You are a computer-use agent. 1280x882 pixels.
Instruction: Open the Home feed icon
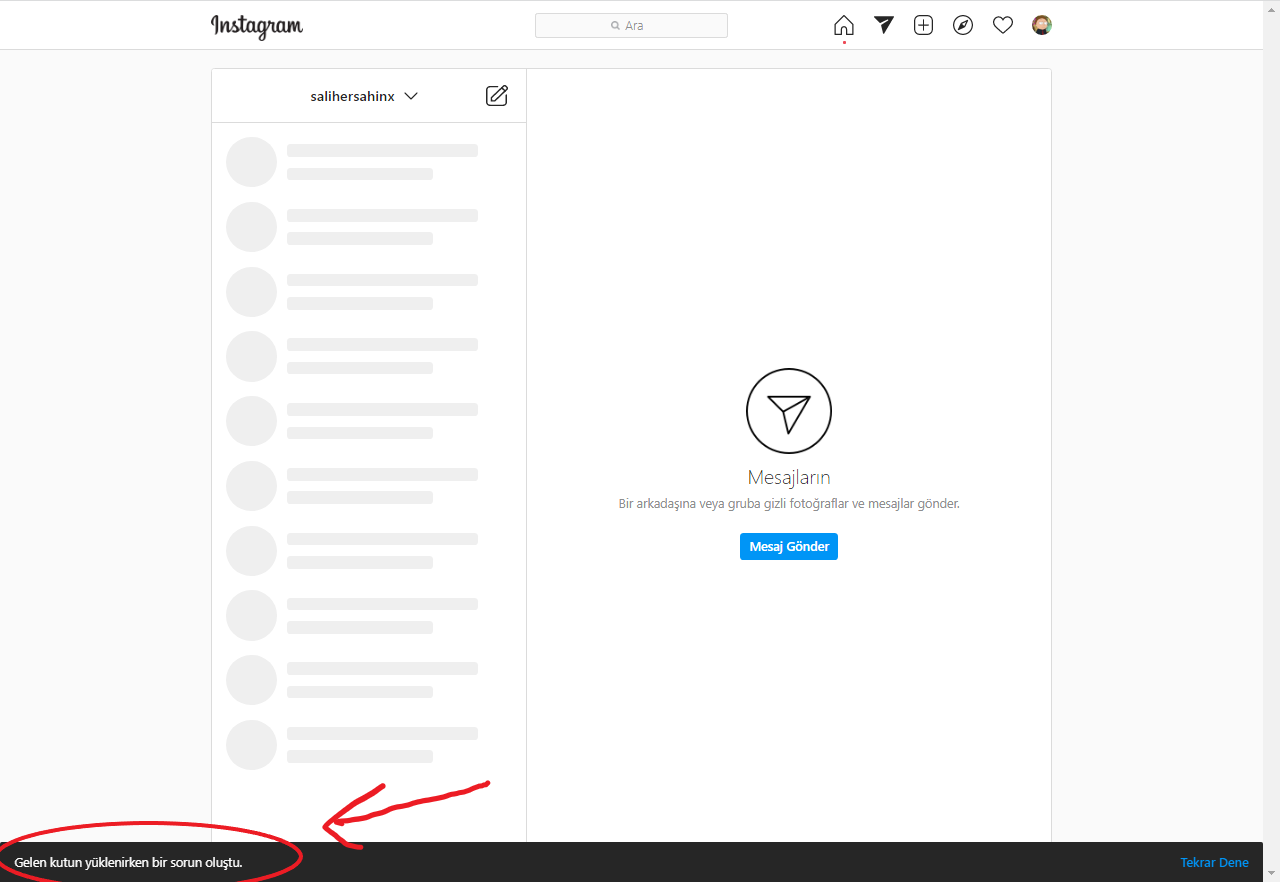point(844,25)
